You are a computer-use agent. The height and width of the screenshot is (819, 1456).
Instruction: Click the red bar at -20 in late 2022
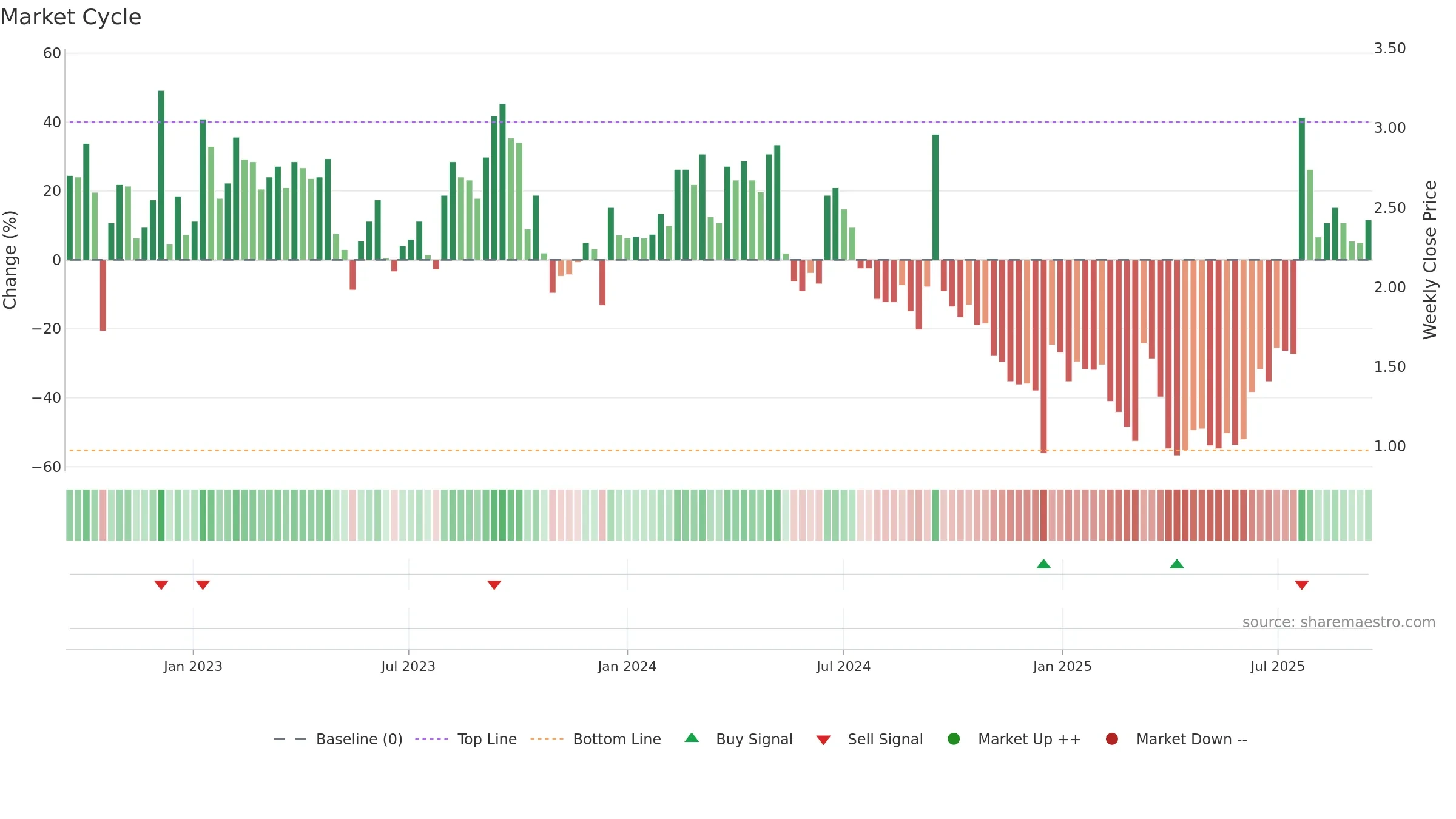coord(103,295)
